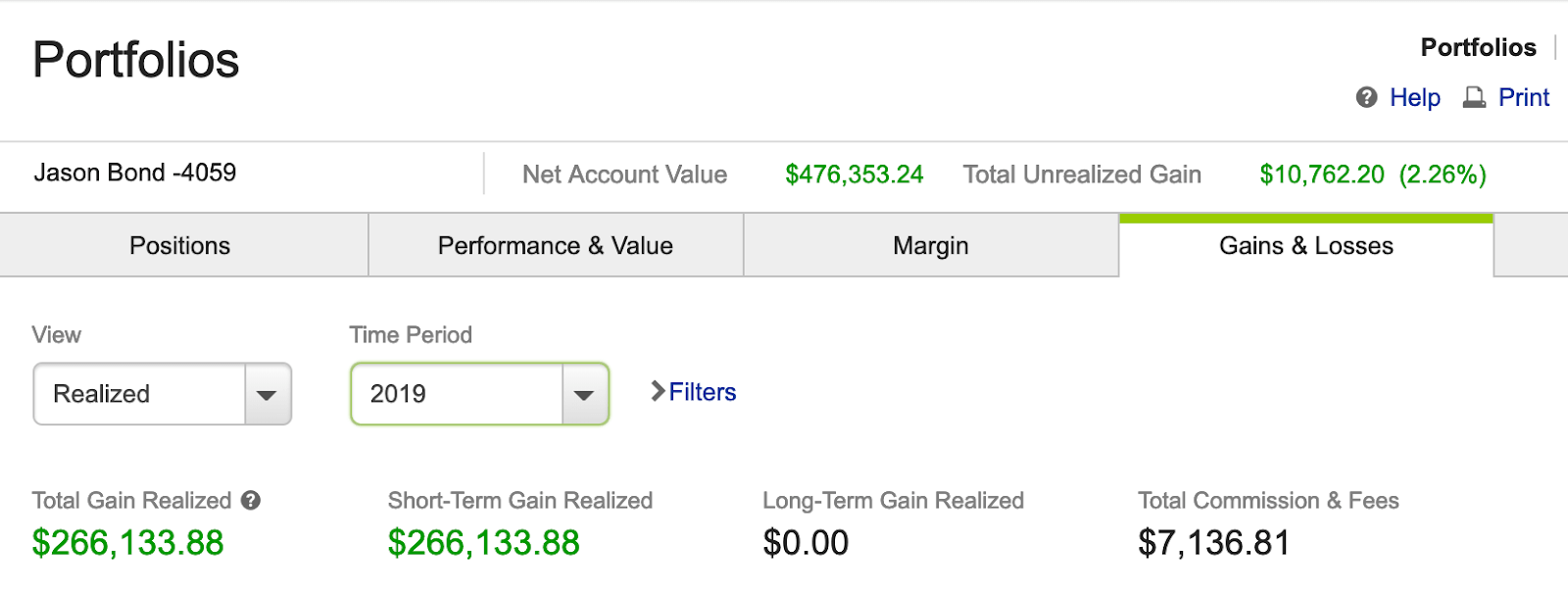
Task: Open the Time Period dropdown arrow
Action: [x=584, y=394]
